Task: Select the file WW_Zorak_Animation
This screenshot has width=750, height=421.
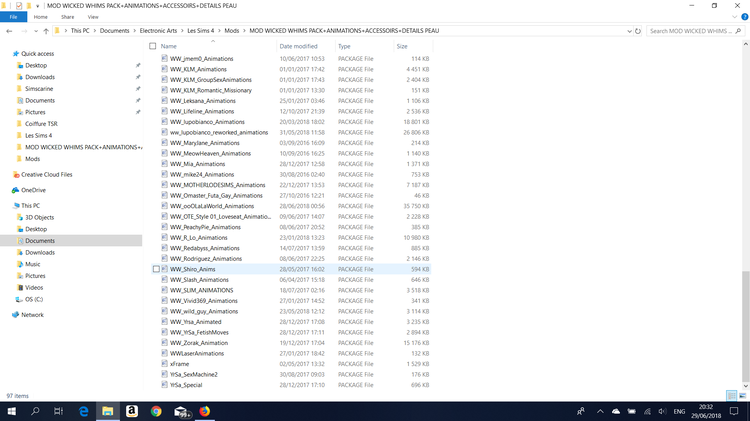Action: coord(199,343)
